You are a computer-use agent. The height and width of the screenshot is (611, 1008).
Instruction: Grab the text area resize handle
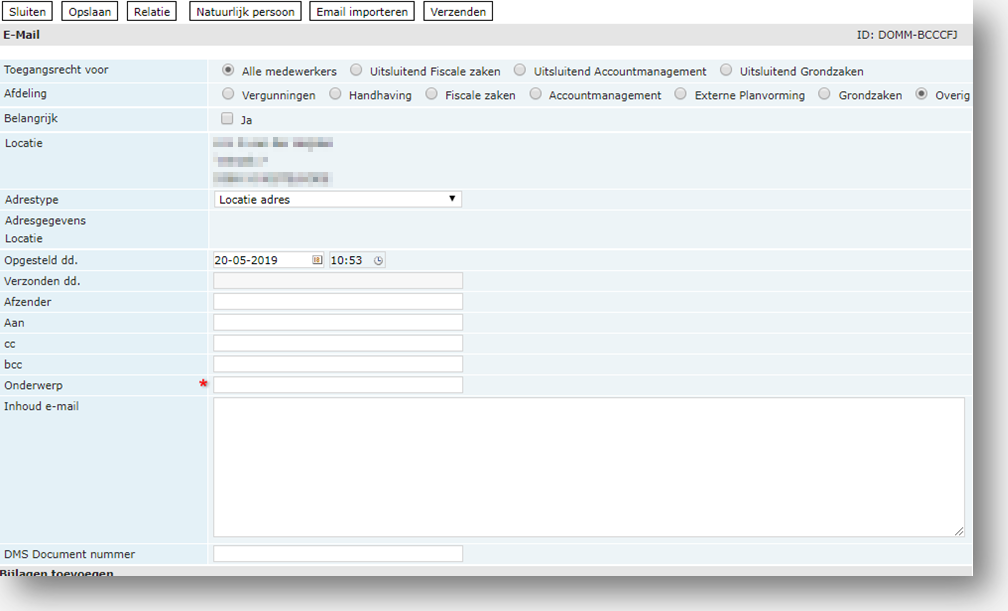click(960, 532)
